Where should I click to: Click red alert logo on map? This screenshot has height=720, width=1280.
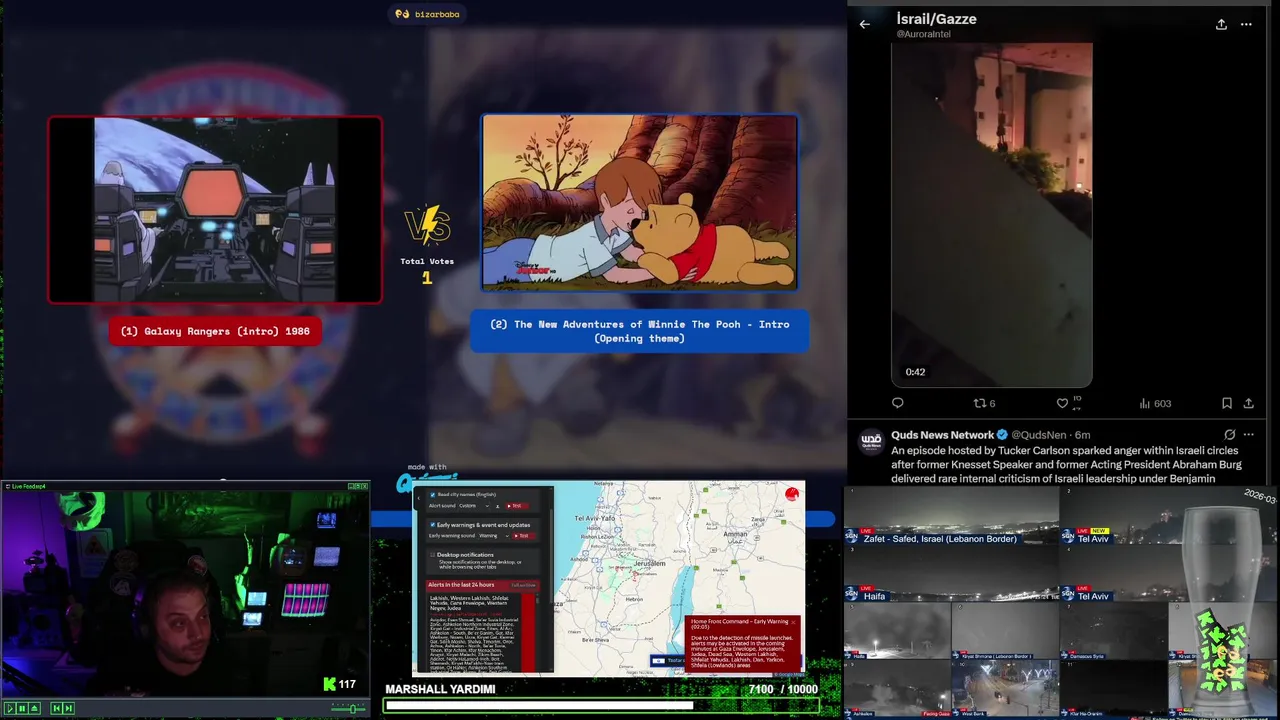pos(792,494)
